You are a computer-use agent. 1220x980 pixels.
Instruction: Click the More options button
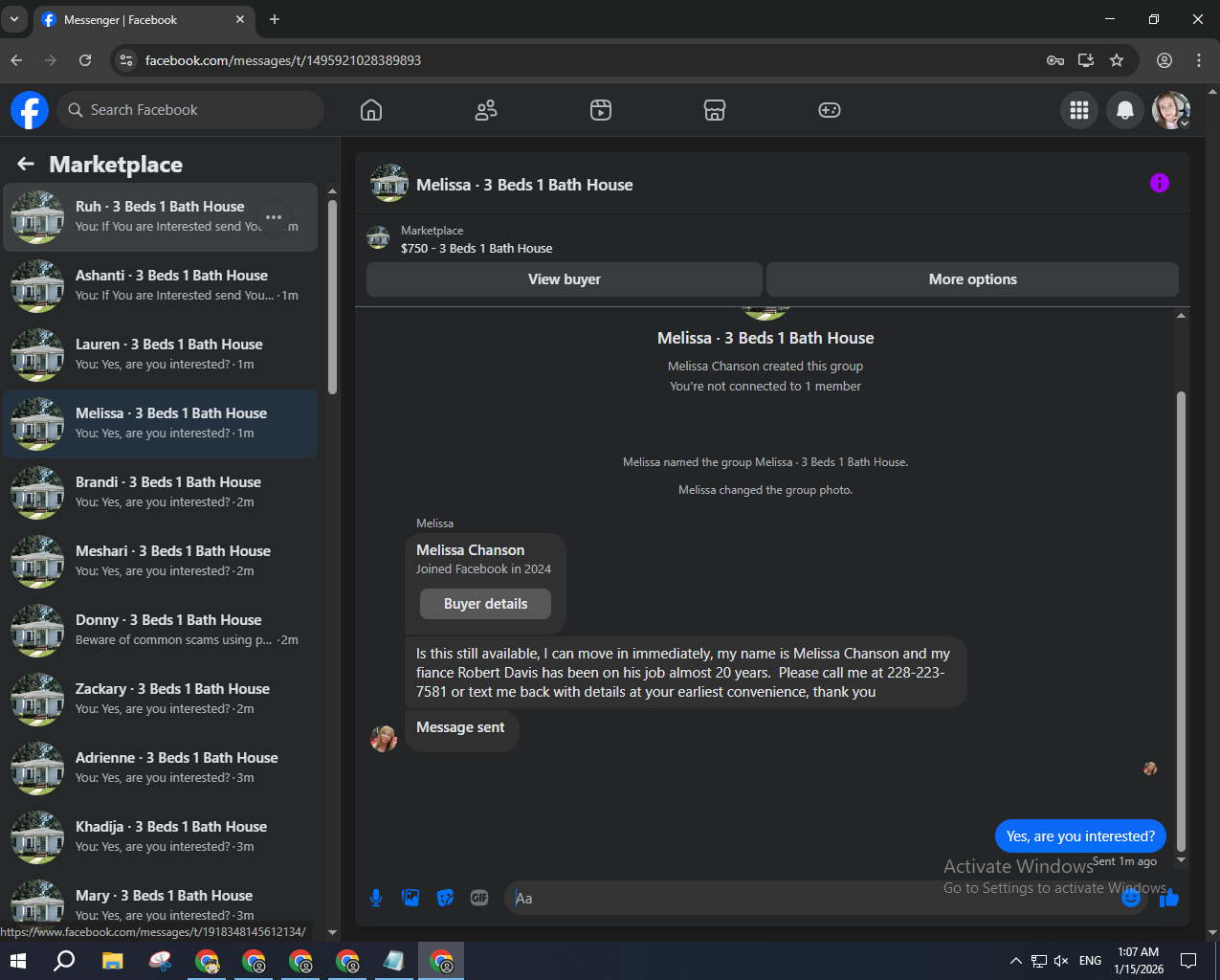(972, 279)
